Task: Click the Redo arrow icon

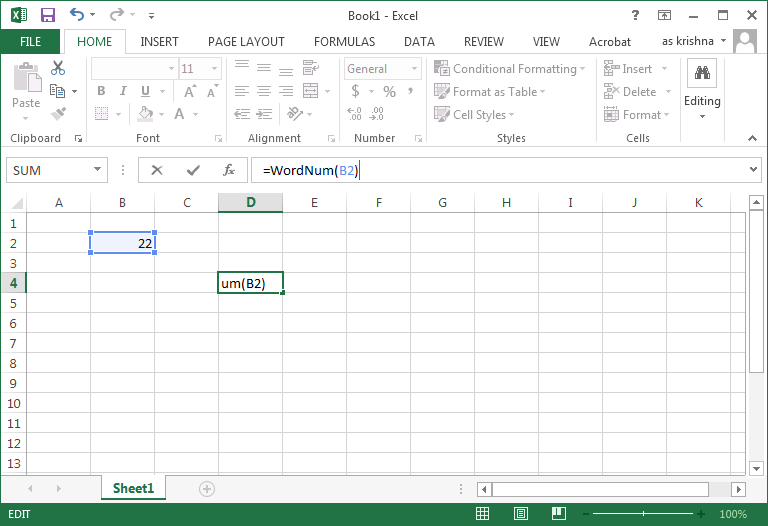Action: (x=117, y=15)
